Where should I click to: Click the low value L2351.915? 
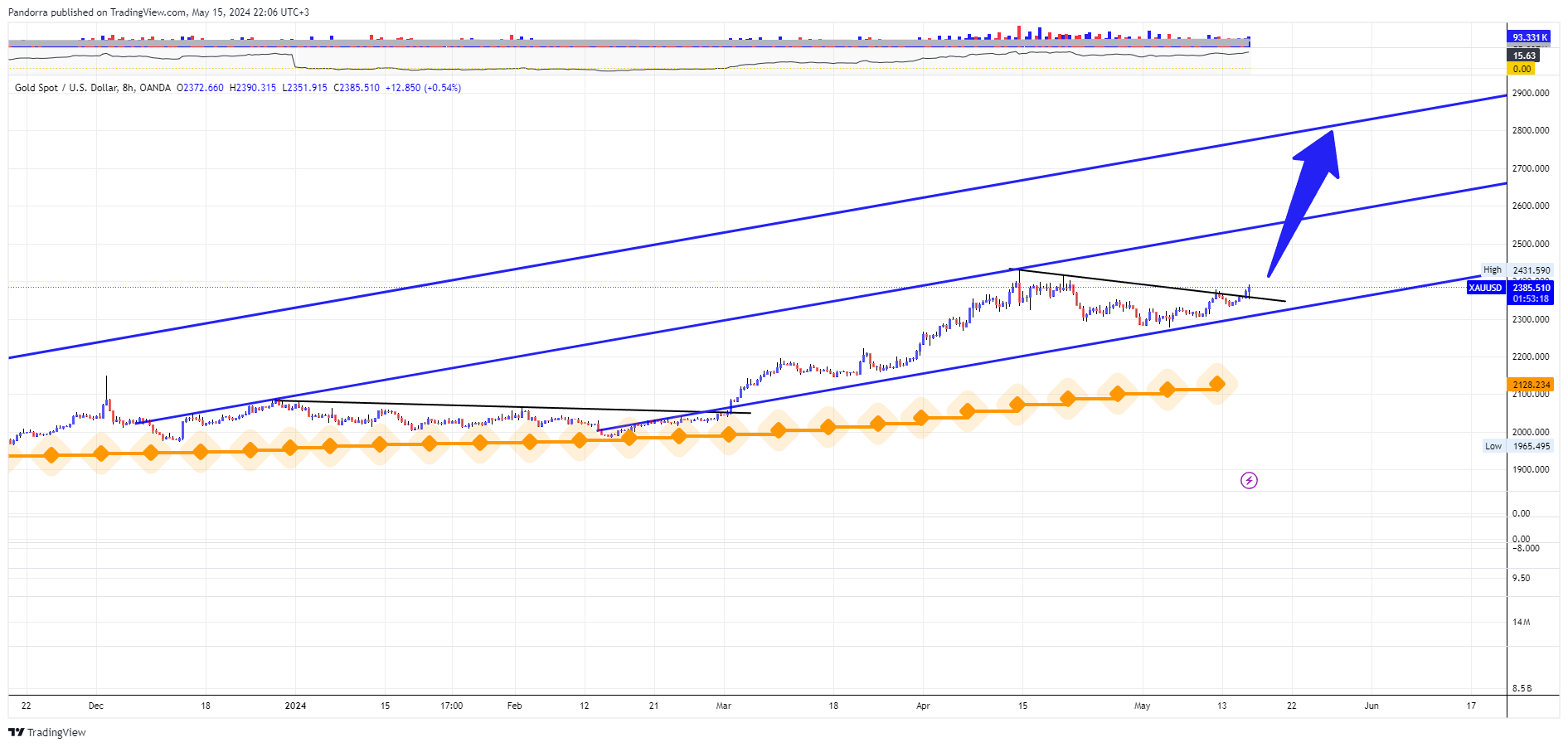pyautogui.click(x=305, y=88)
